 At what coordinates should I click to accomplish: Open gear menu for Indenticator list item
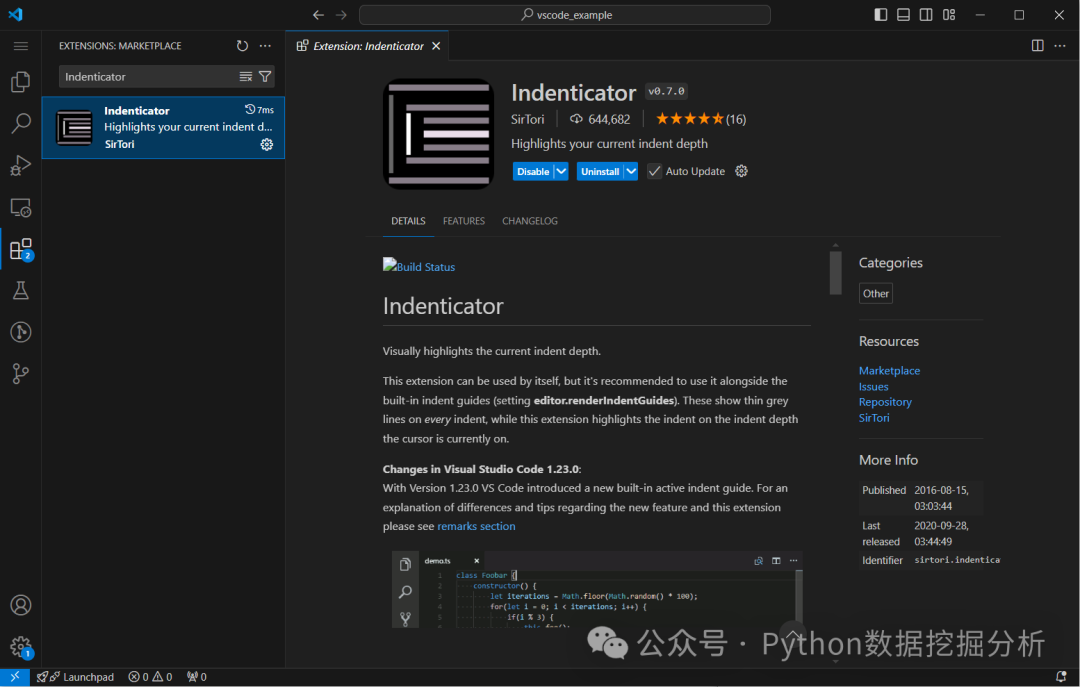tap(267, 145)
